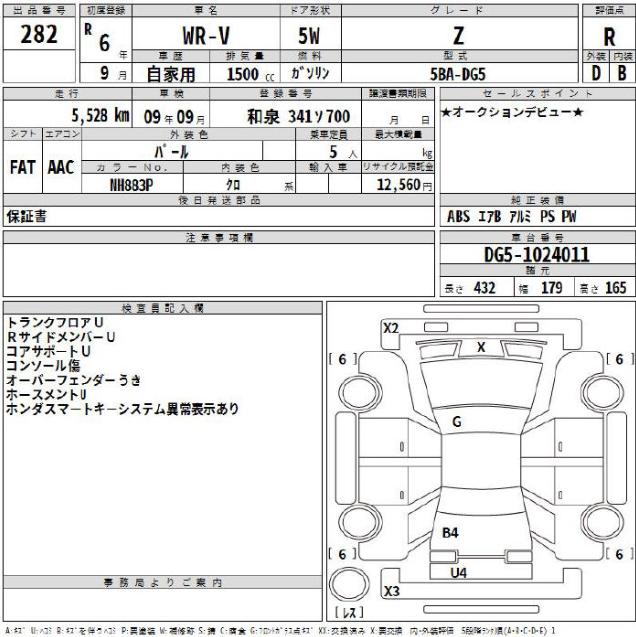Click the overall grade R box
Viewport: 636px width, 637px height.
tap(609, 32)
